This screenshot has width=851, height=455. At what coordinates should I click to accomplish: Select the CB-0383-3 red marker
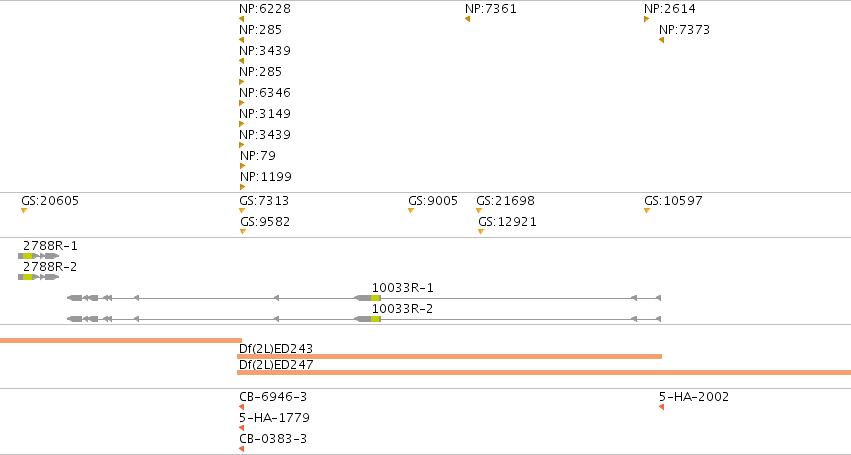click(x=242, y=449)
